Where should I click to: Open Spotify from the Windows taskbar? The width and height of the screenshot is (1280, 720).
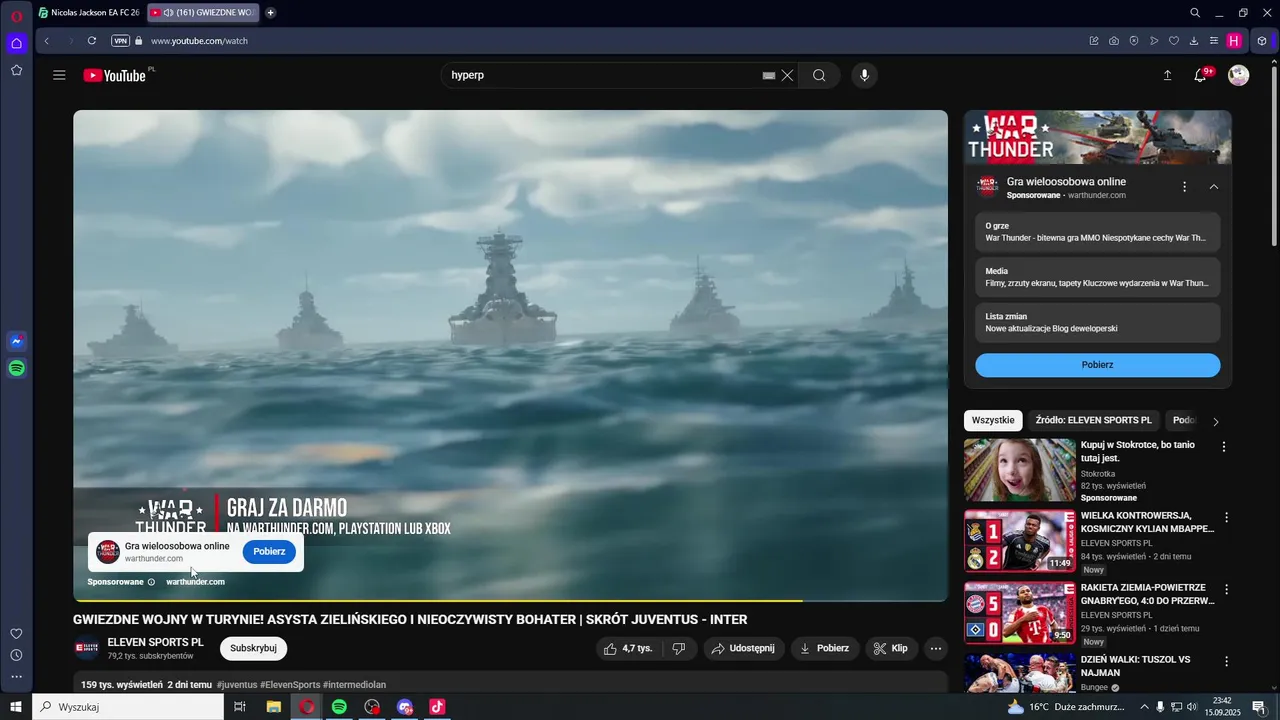coord(339,707)
